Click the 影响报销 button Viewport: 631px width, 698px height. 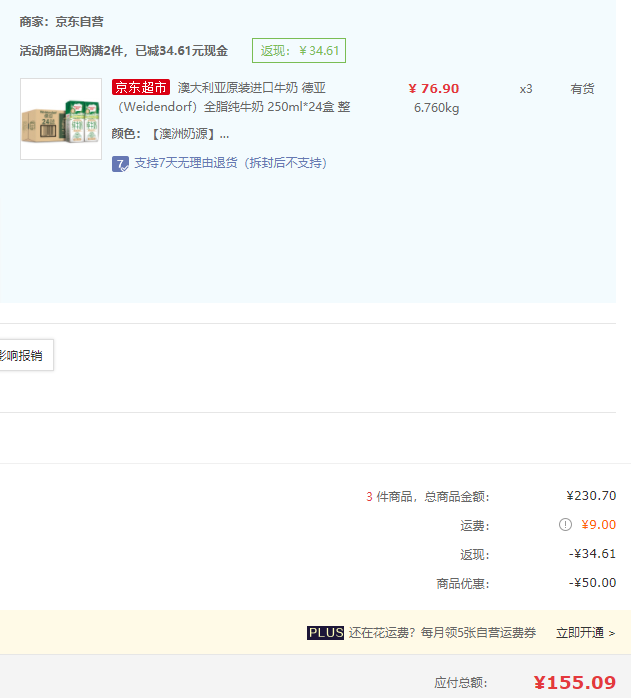[26, 355]
